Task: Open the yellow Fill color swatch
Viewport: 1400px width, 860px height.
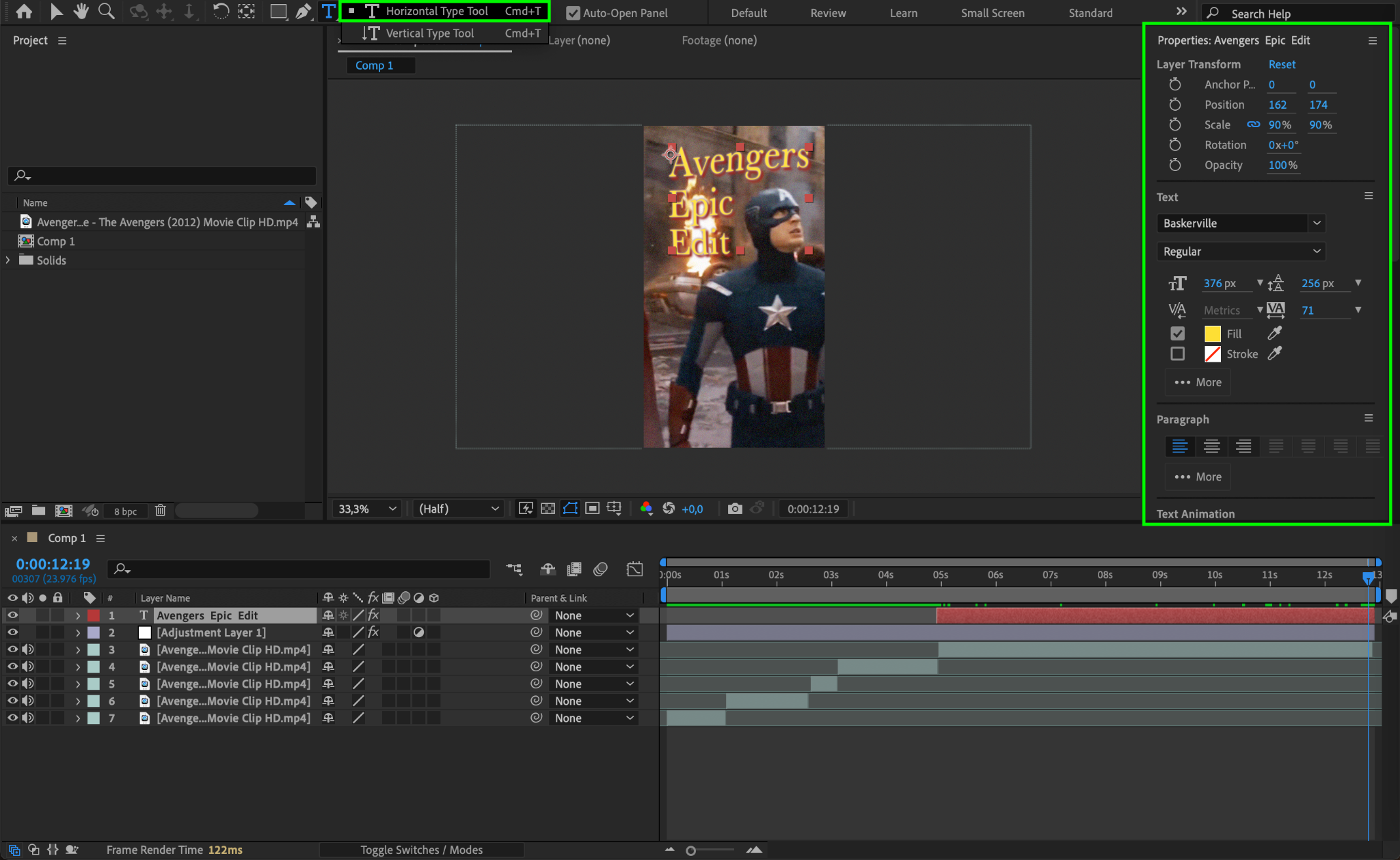Action: pyautogui.click(x=1212, y=334)
